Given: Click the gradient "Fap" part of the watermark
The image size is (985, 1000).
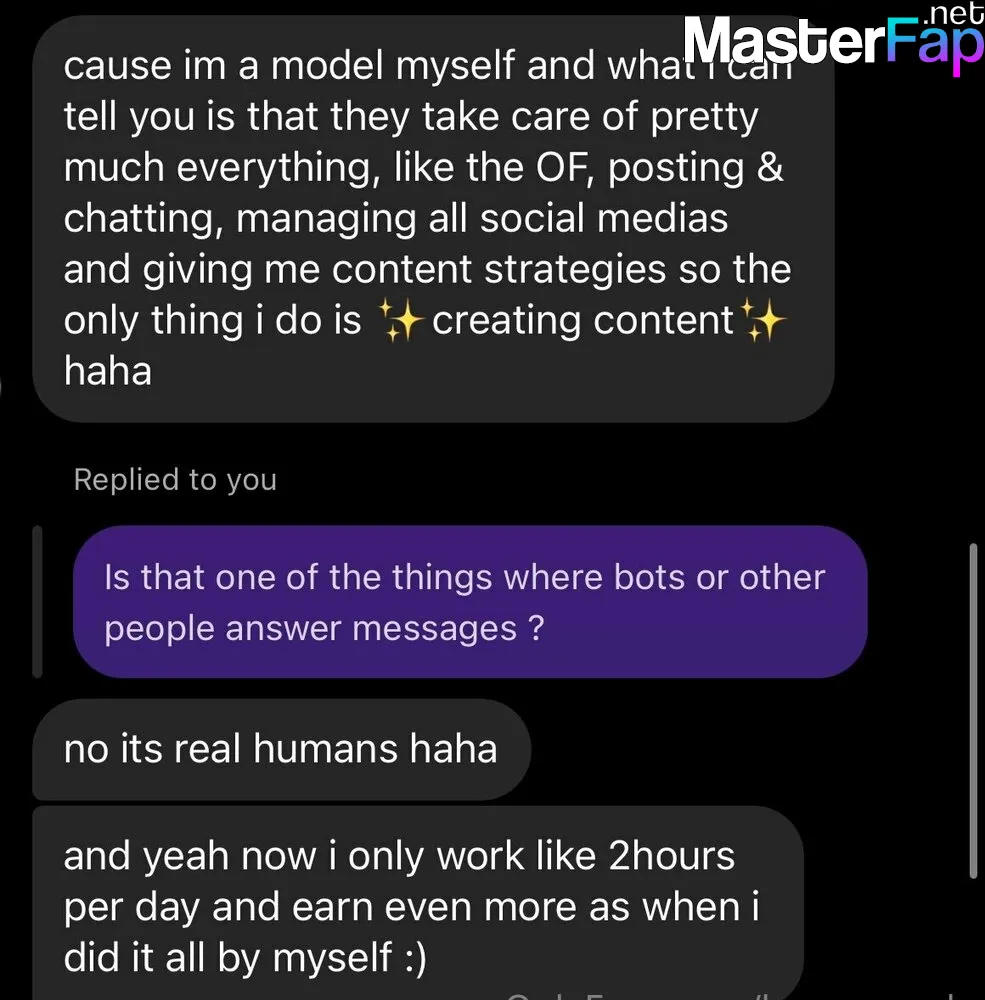Looking at the screenshot, I should coord(936,46).
